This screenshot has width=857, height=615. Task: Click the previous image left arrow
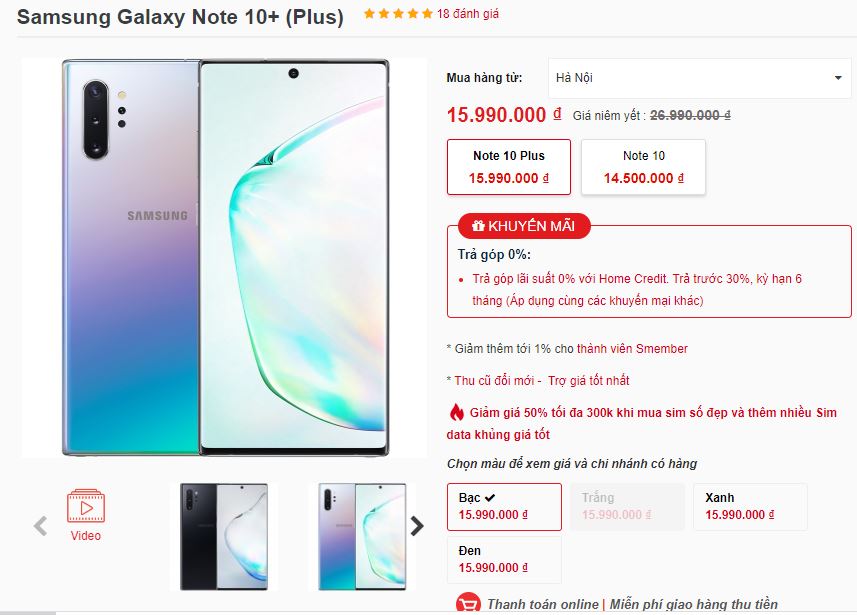40,526
